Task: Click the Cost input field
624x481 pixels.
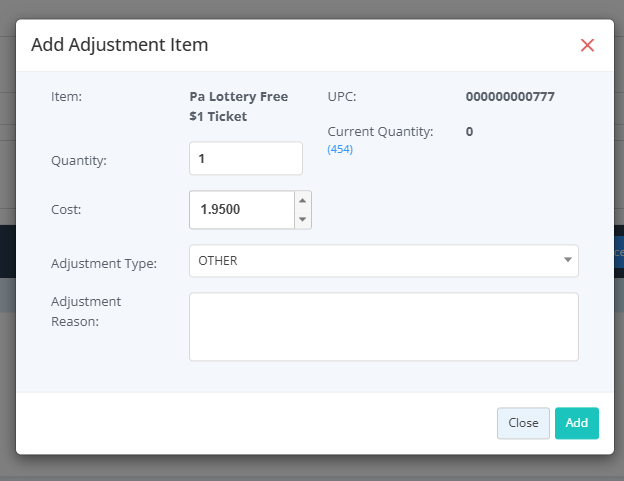Action: (242, 210)
